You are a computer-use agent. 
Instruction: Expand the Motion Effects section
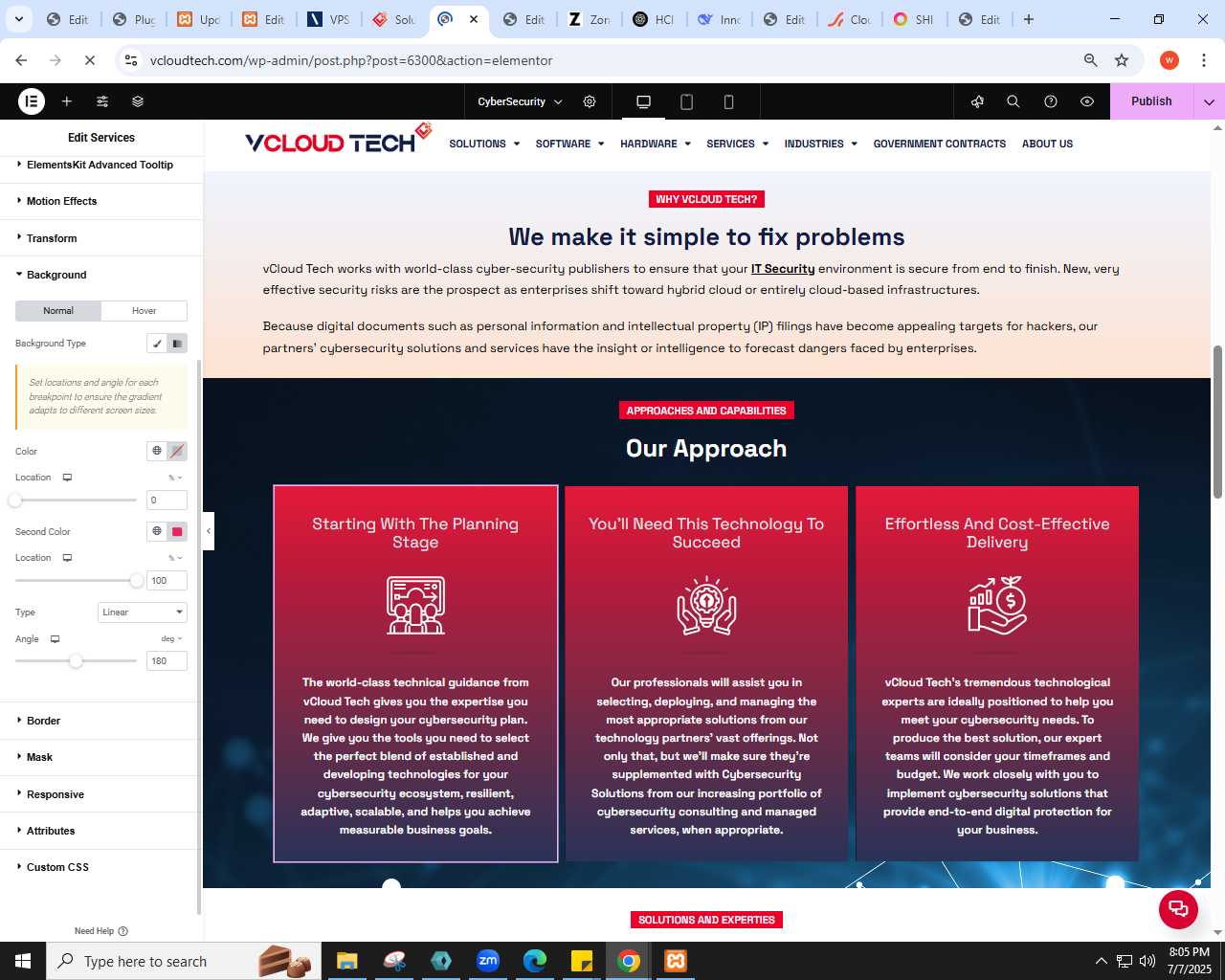coord(100,201)
